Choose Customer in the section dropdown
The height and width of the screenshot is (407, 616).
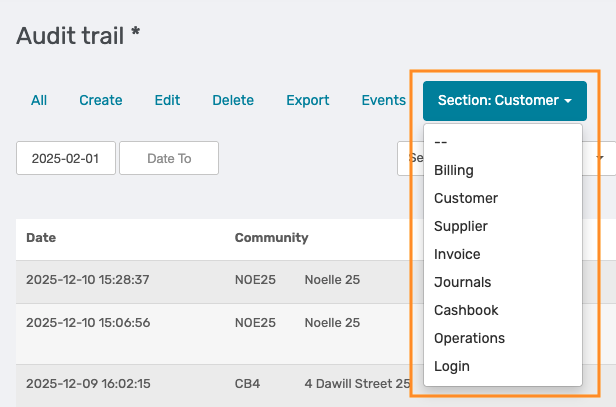tap(466, 198)
